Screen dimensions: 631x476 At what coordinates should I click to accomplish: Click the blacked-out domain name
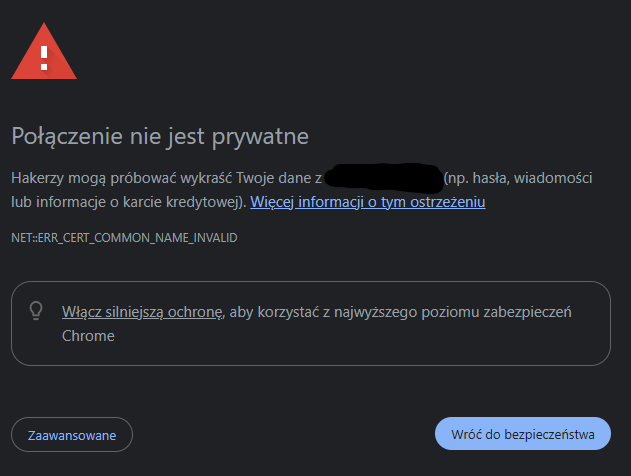coord(384,178)
